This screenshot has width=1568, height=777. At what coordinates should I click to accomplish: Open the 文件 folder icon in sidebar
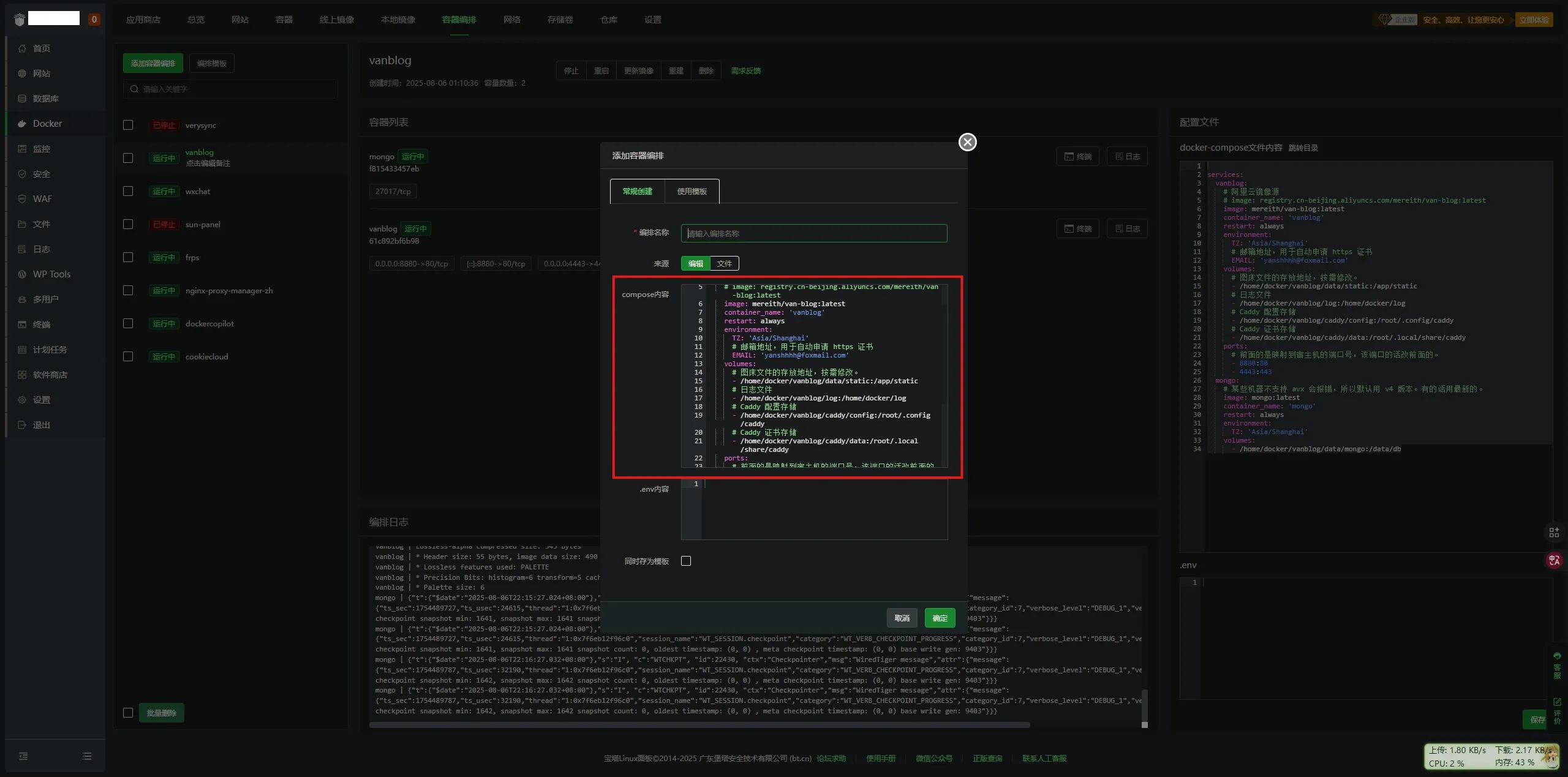coord(22,224)
